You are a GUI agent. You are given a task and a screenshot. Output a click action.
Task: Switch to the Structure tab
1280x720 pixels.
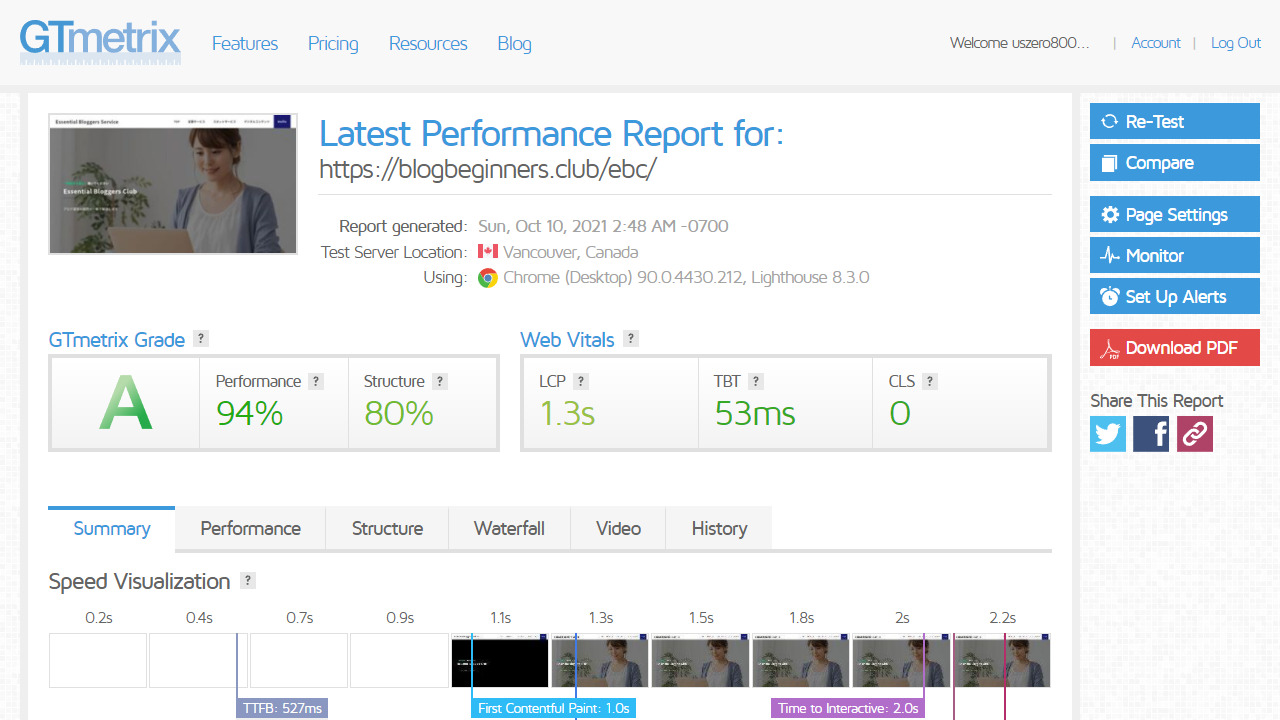click(x=387, y=528)
